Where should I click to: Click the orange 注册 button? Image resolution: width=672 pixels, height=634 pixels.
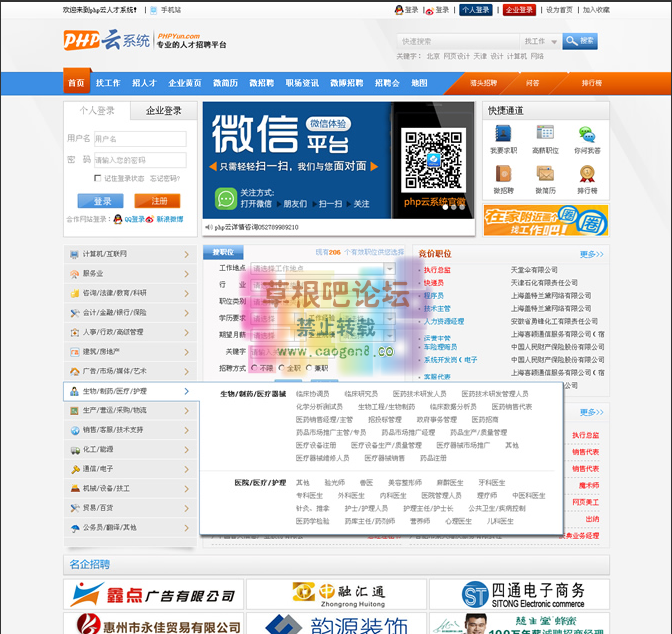[157, 200]
